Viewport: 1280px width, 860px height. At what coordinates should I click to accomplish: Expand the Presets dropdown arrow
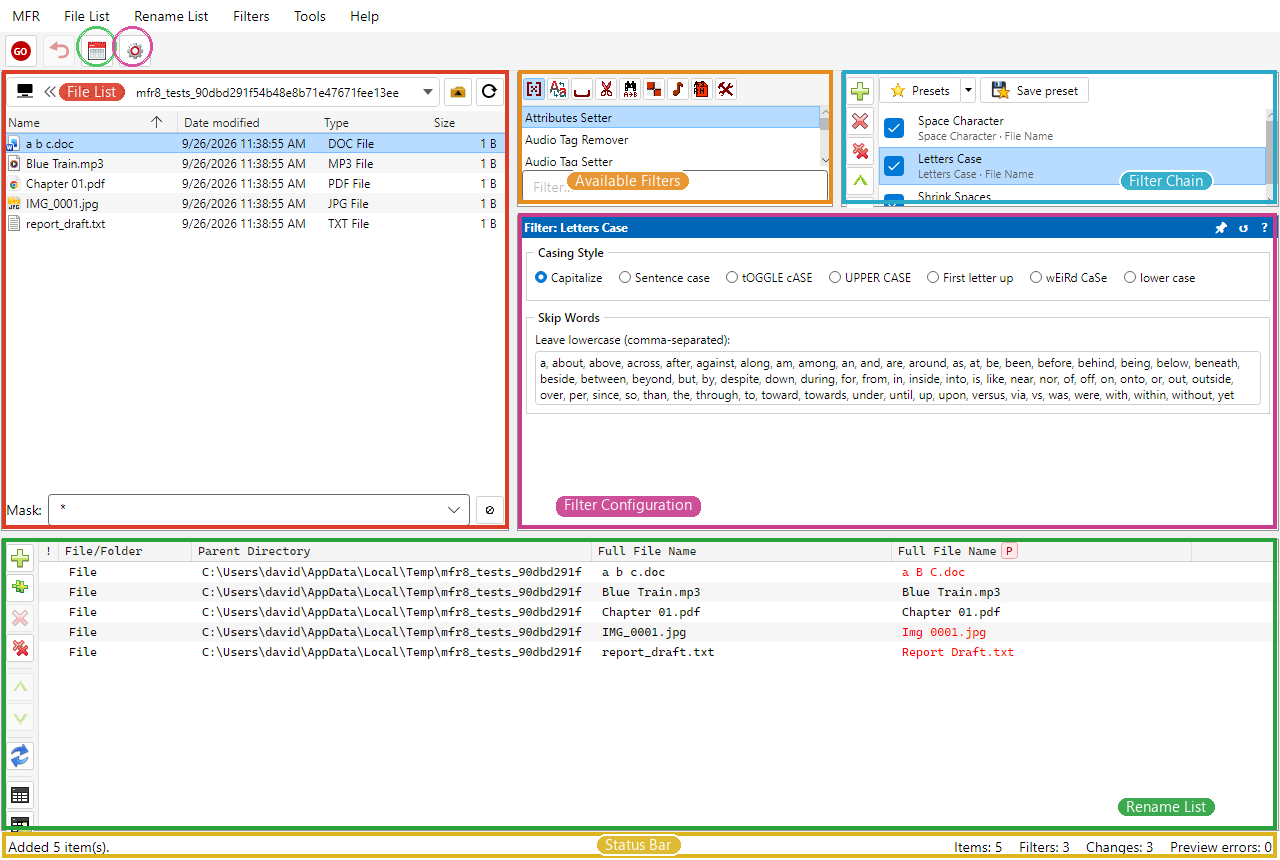[968, 91]
